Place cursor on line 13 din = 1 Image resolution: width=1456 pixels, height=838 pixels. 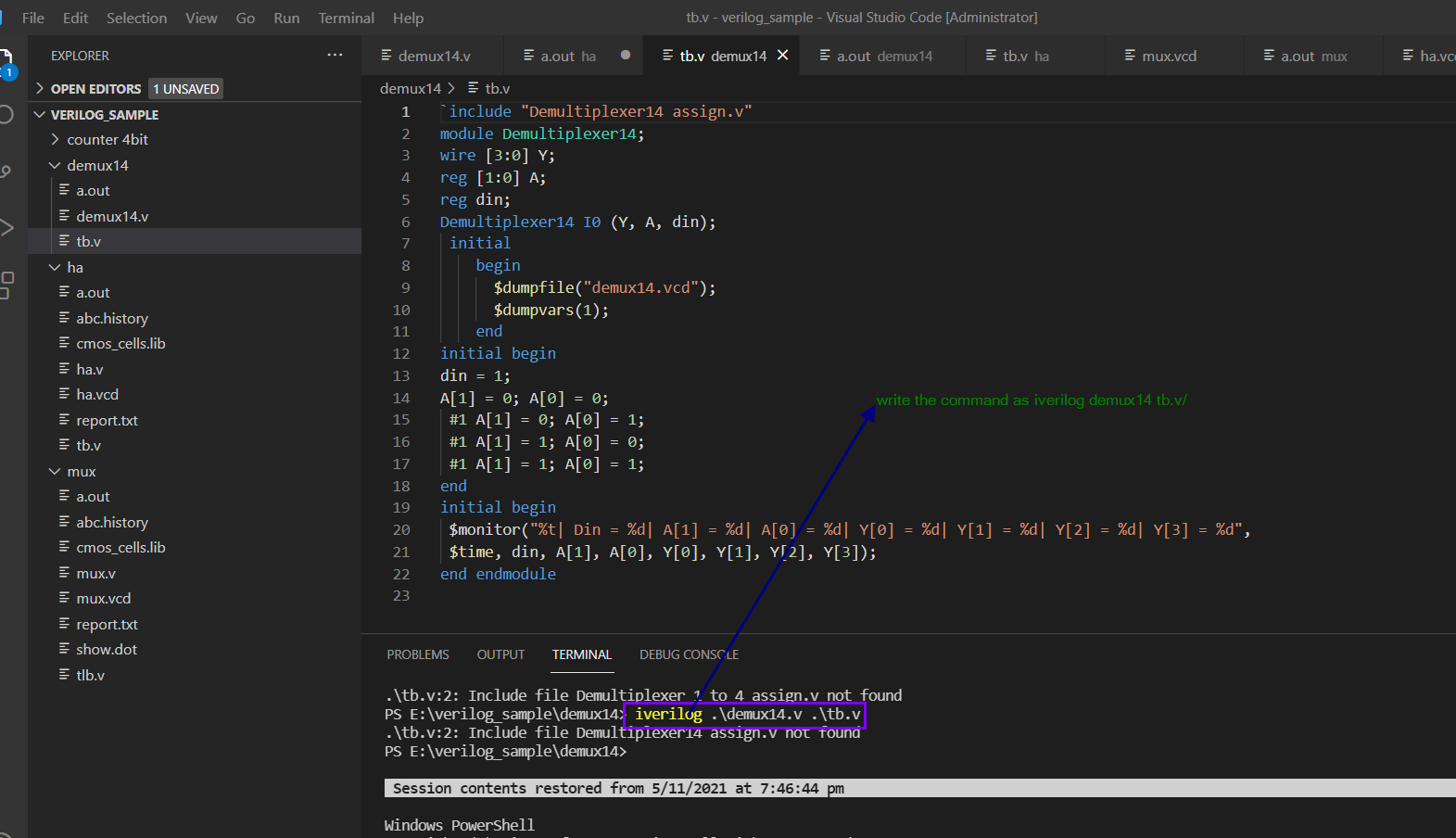[x=475, y=375]
